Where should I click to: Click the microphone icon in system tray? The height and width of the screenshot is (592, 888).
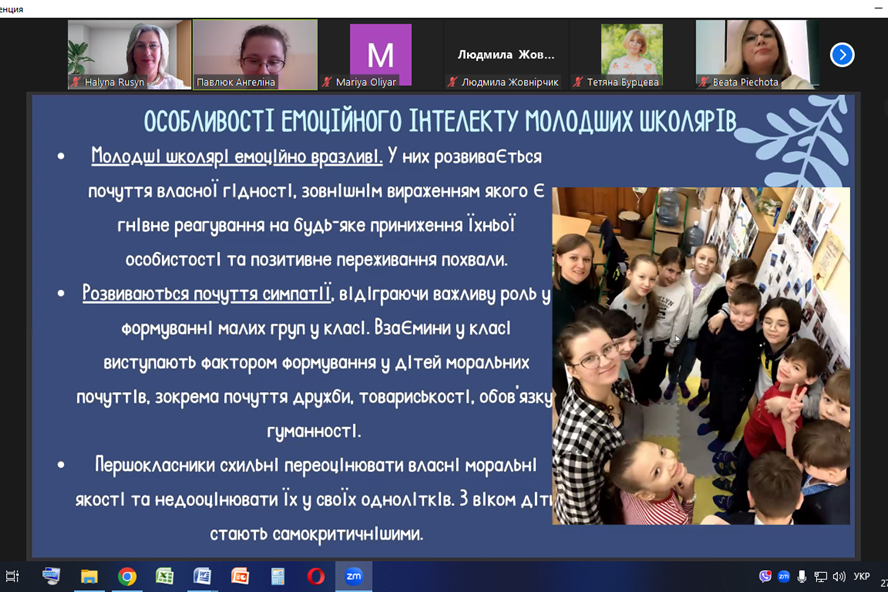click(x=802, y=577)
